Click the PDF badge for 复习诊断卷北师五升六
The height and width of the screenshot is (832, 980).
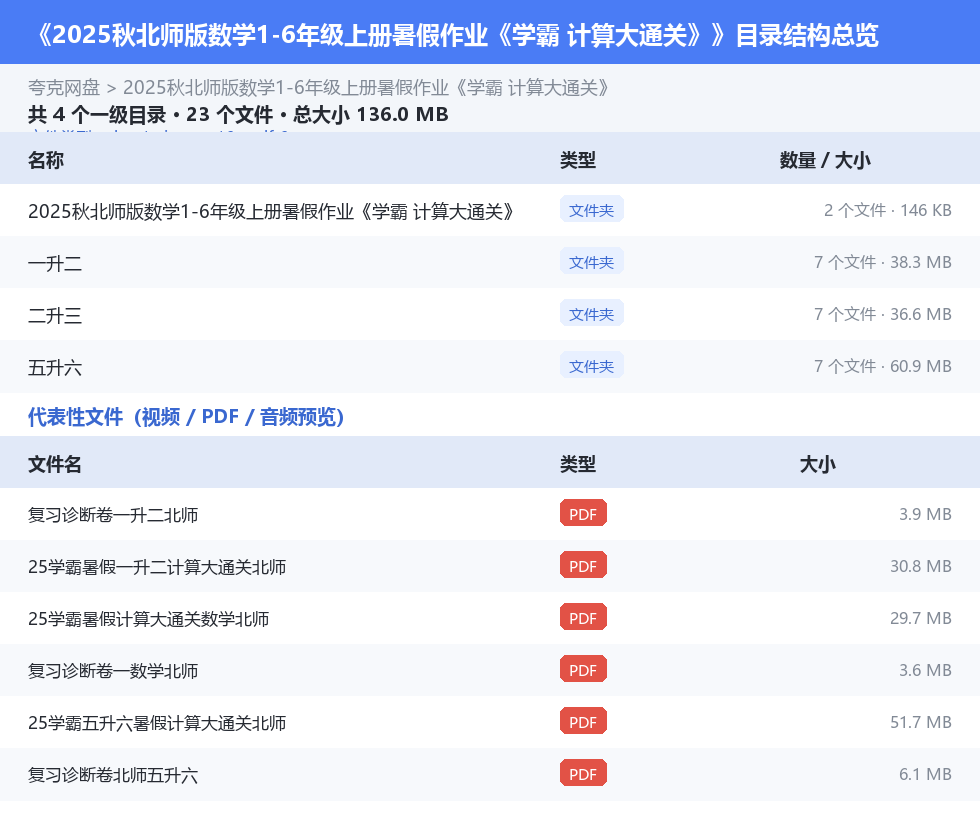tap(583, 773)
